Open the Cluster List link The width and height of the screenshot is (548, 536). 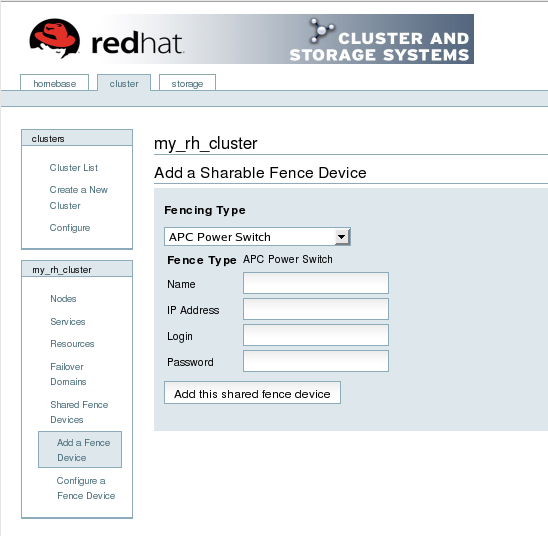click(74, 167)
